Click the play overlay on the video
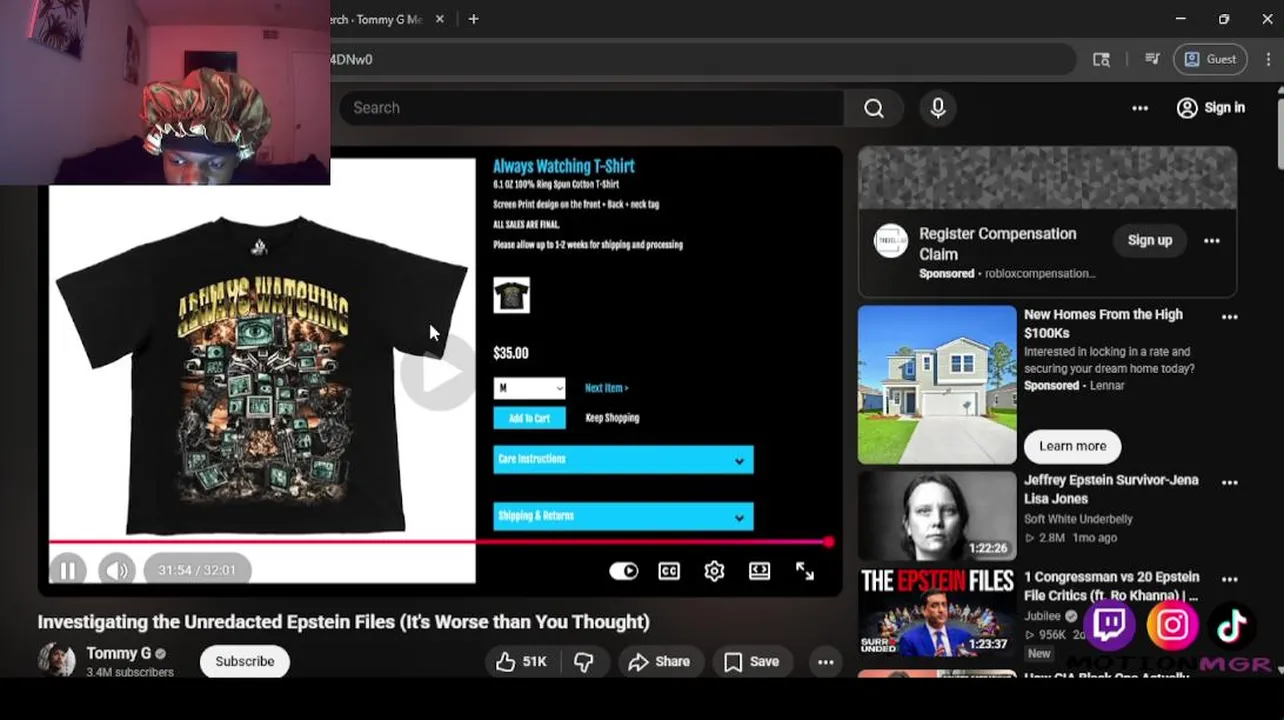Screen dimensions: 1284x720 click(440, 372)
